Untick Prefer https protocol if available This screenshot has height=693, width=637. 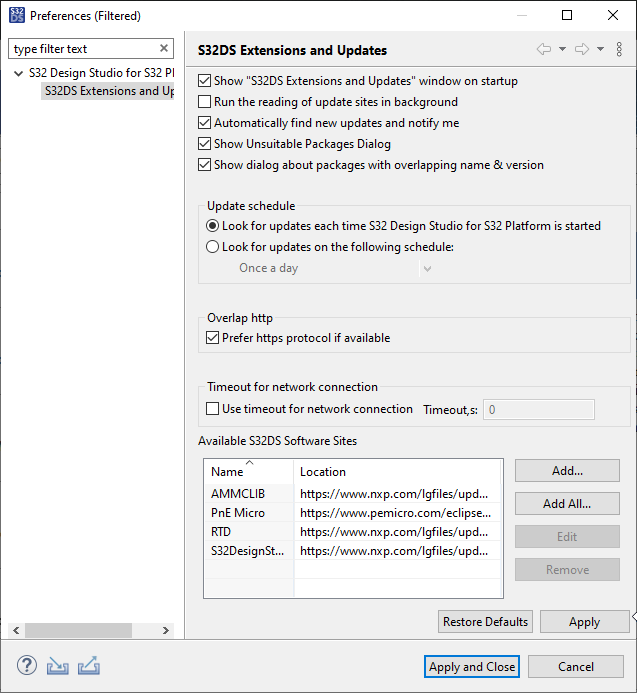click(x=212, y=338)
